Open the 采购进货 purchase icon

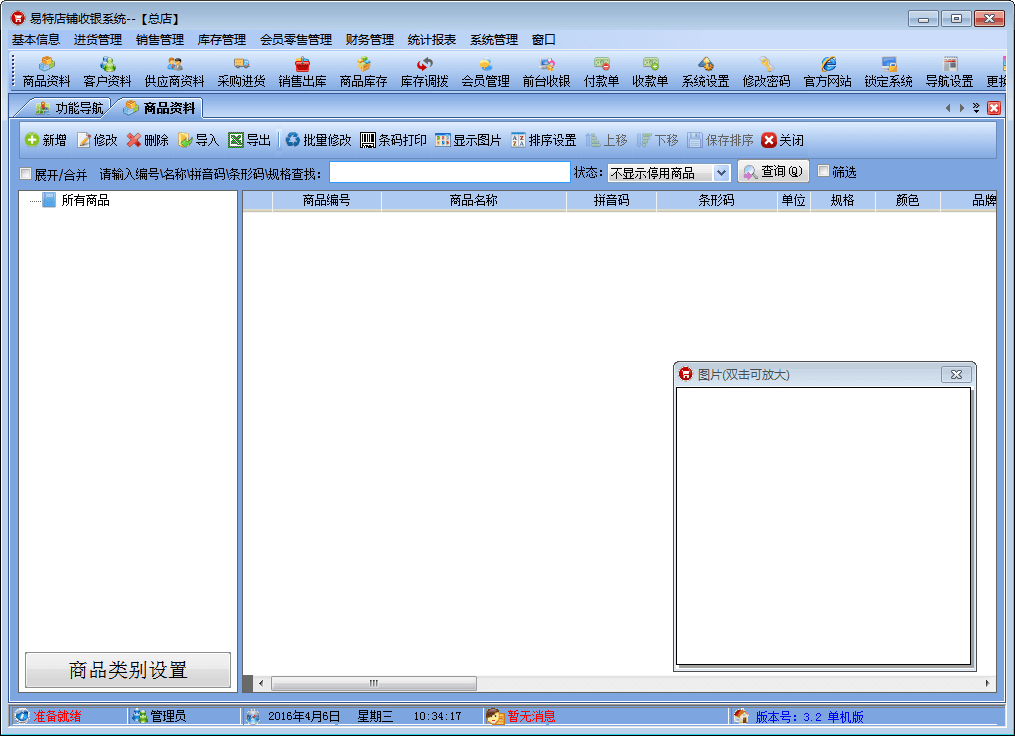click(x=241, y=72)
